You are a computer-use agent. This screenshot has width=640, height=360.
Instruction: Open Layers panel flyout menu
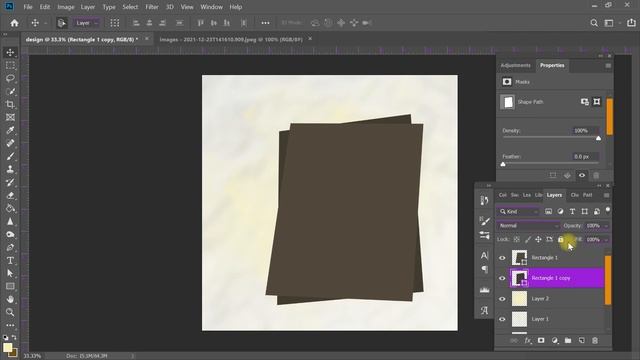tap(606, 196)
